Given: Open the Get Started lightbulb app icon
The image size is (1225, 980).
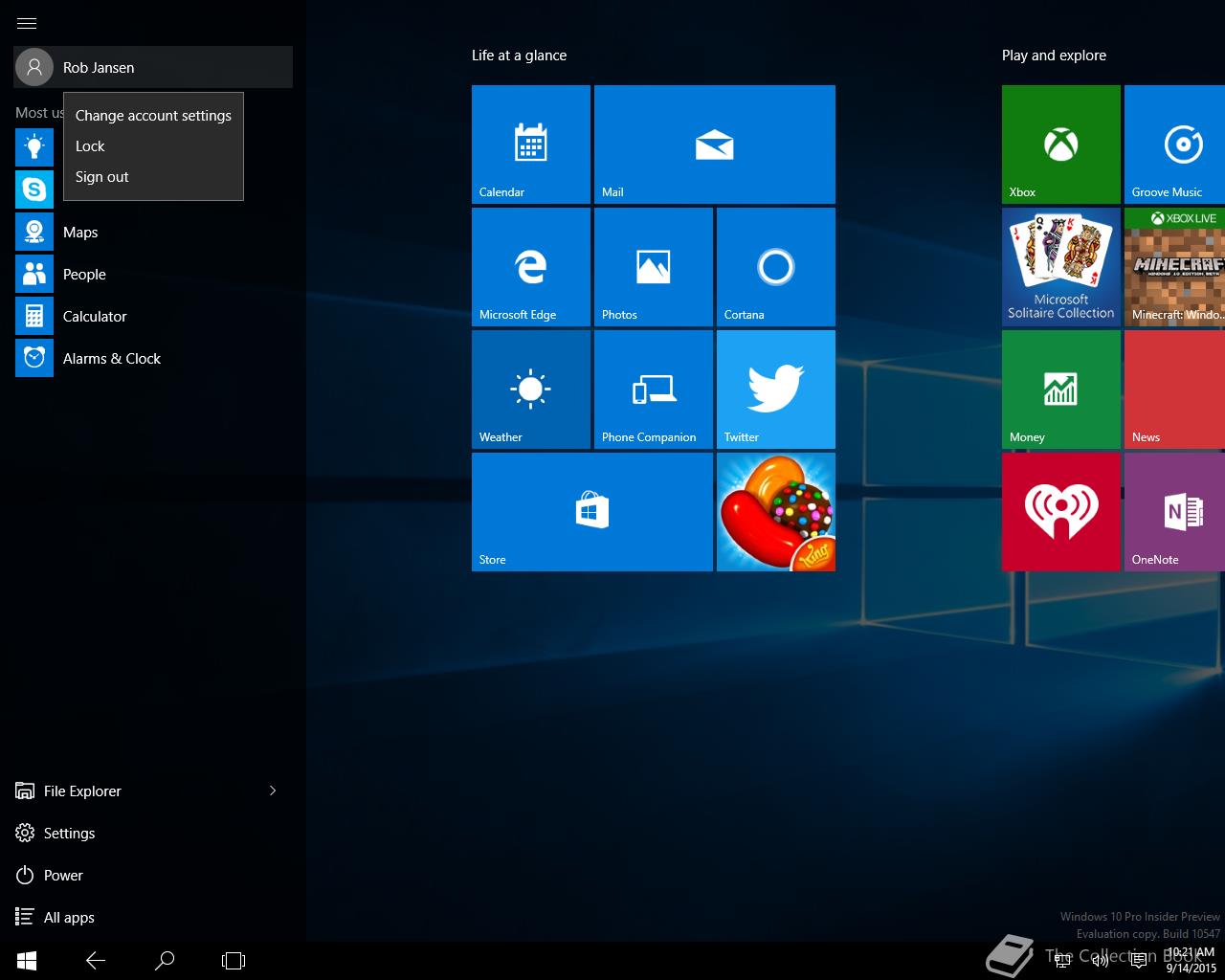Looking at the screenshot, I should pos(34,147).
